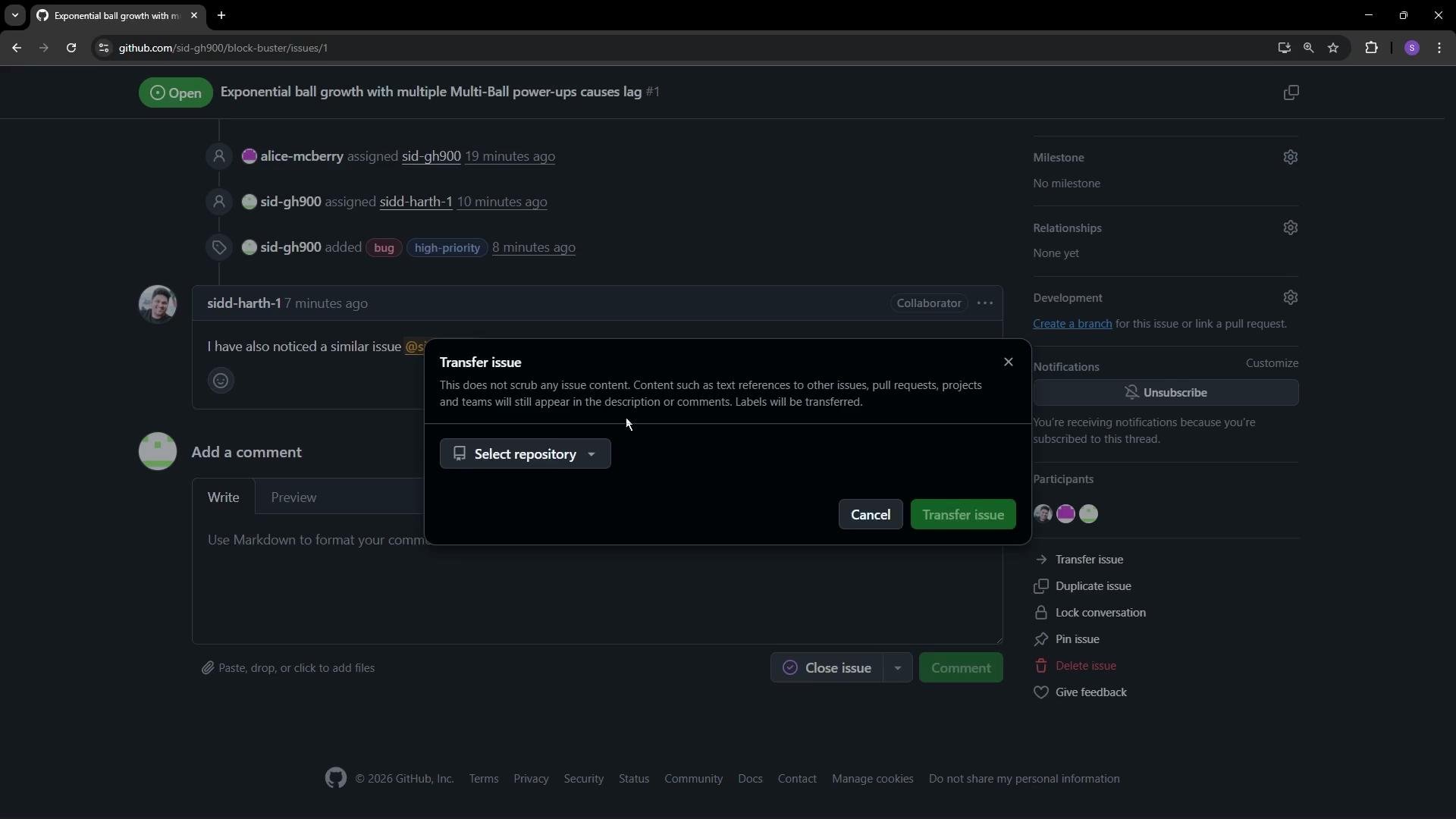Expand Close issue options dropdown arrow
The width and height of the screenshot is (1456, 819).
[897, 668]
